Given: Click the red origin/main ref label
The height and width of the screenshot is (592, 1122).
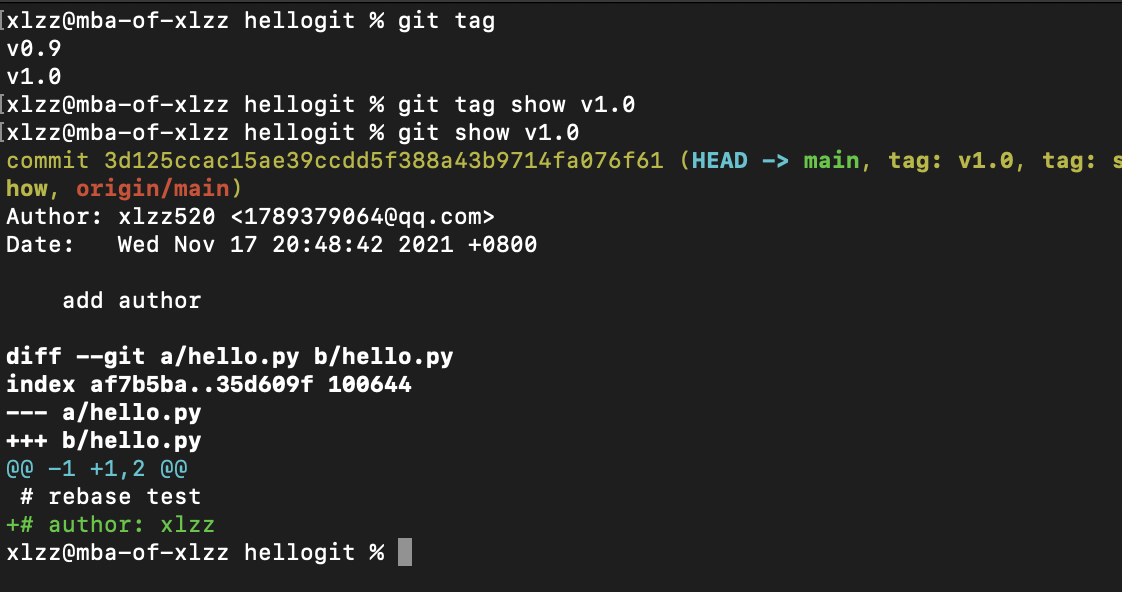Looking at the screenshot, I should 153,188.
